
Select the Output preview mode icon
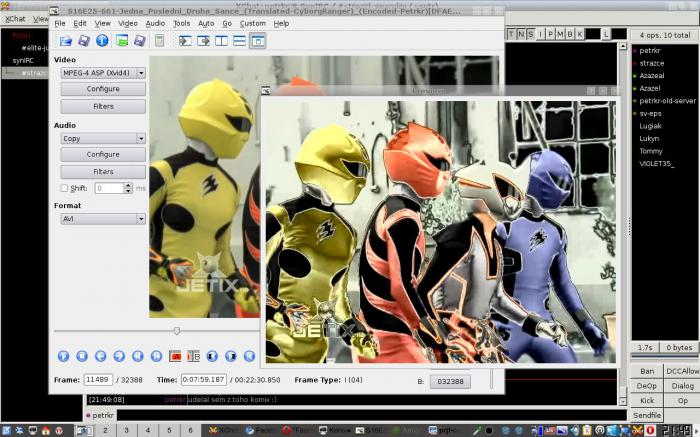pos(203,41)
